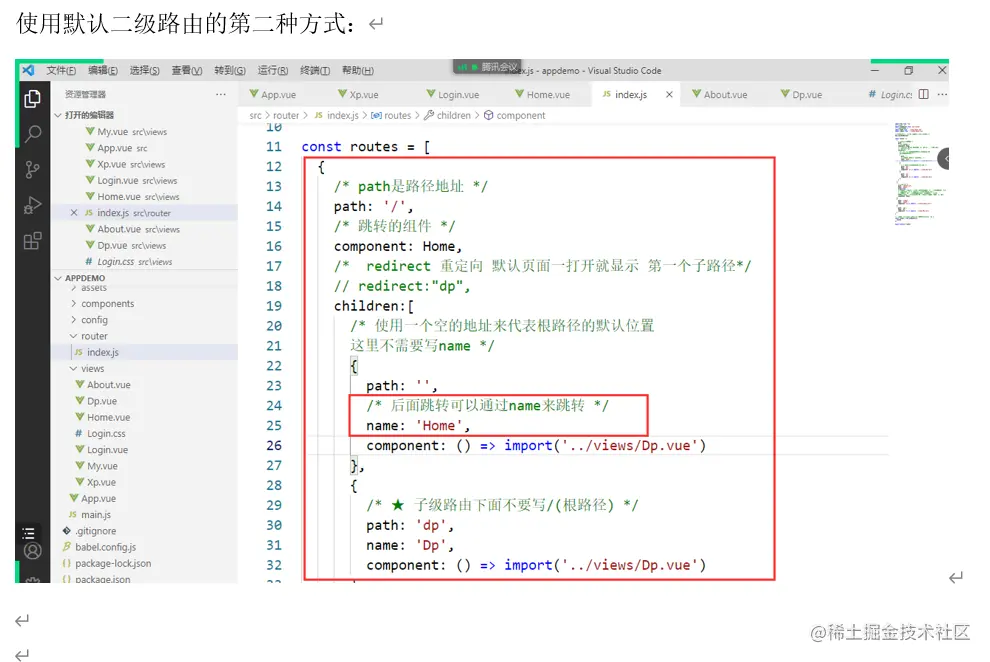990x662 pixels.
Task: Open My.vue under views folder
Action: (x=102, y=466)
